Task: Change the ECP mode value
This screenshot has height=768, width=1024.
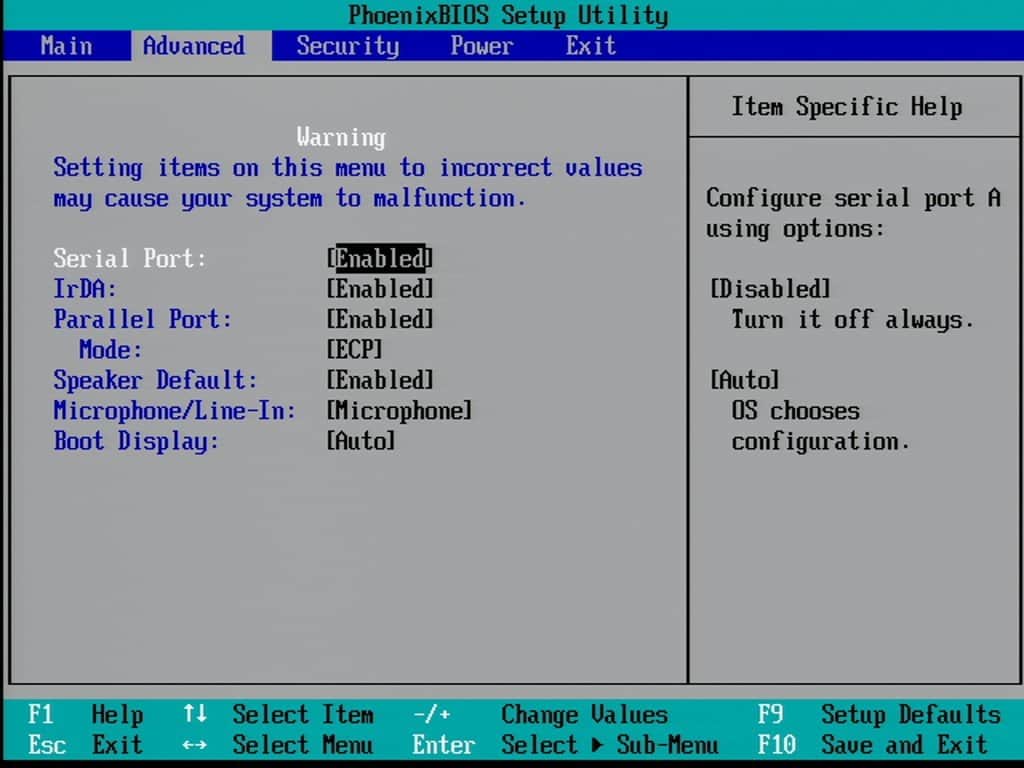Action: [x=354, y=349]
